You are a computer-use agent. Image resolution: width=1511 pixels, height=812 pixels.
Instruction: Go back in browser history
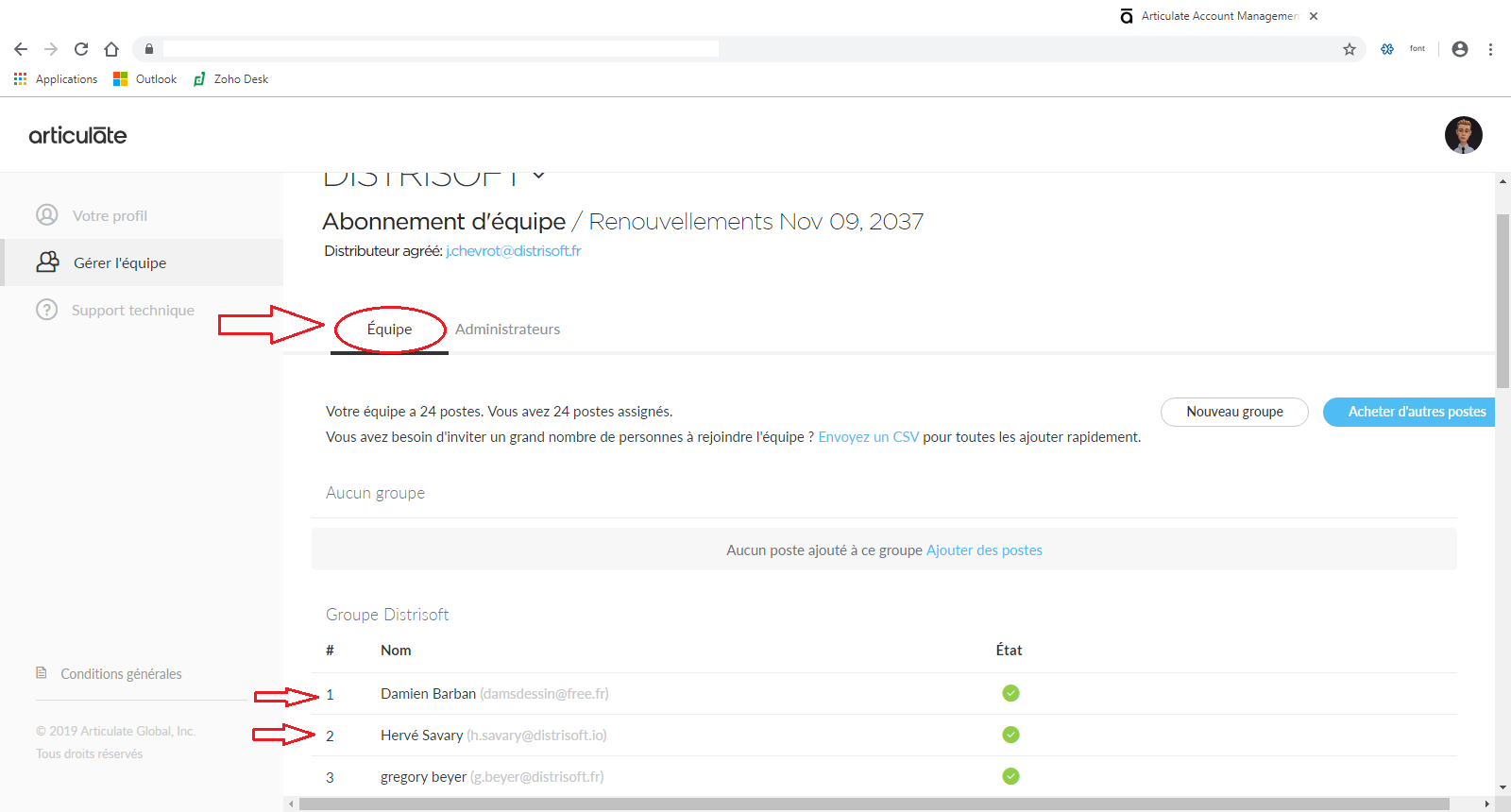(21, 49)
